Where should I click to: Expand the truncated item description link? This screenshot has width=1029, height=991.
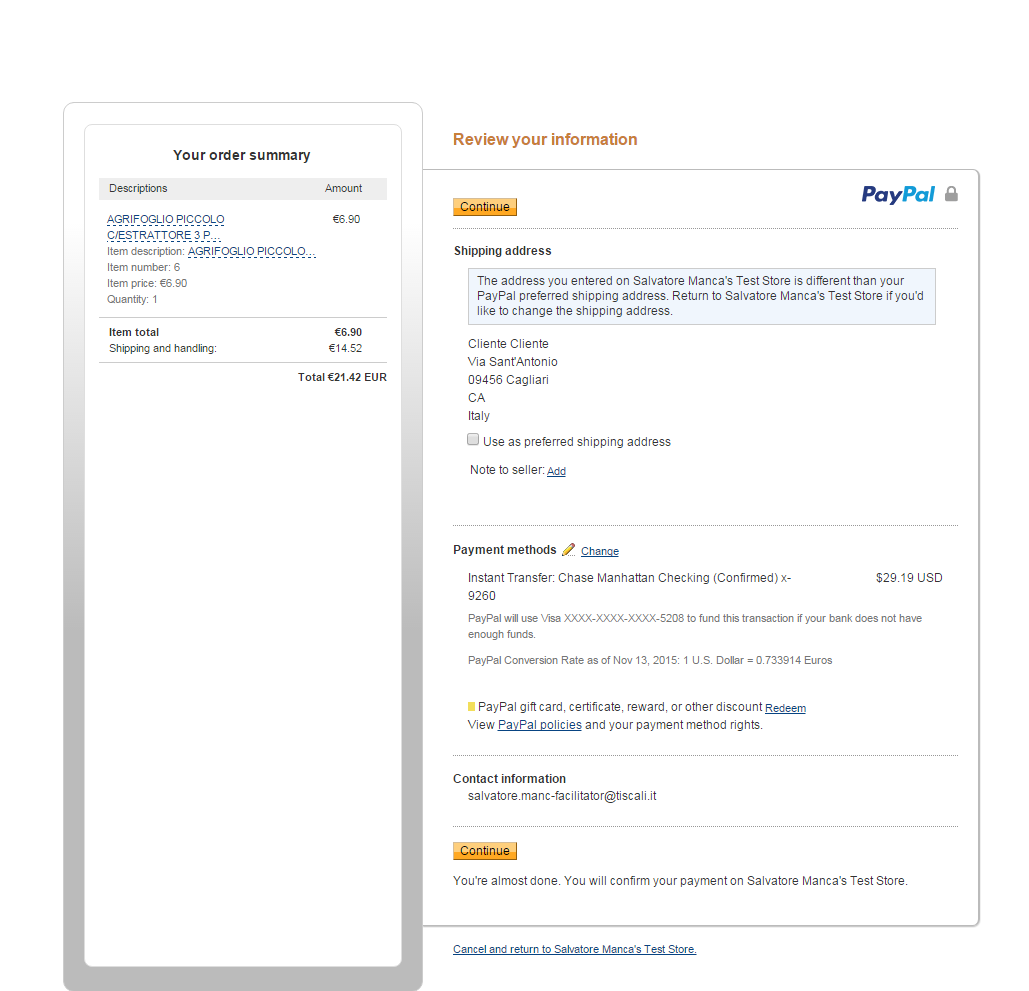[251, 252]
